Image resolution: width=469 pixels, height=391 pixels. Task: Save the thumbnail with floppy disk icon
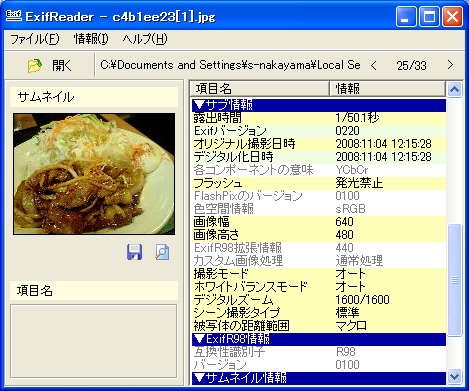134,252
